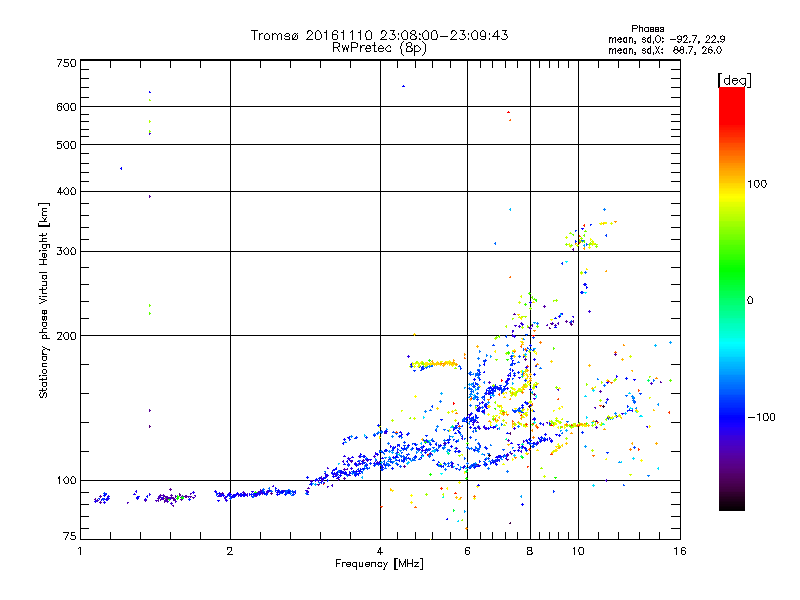
Task: Click x-axis tick label '1'
Action: 80,551
